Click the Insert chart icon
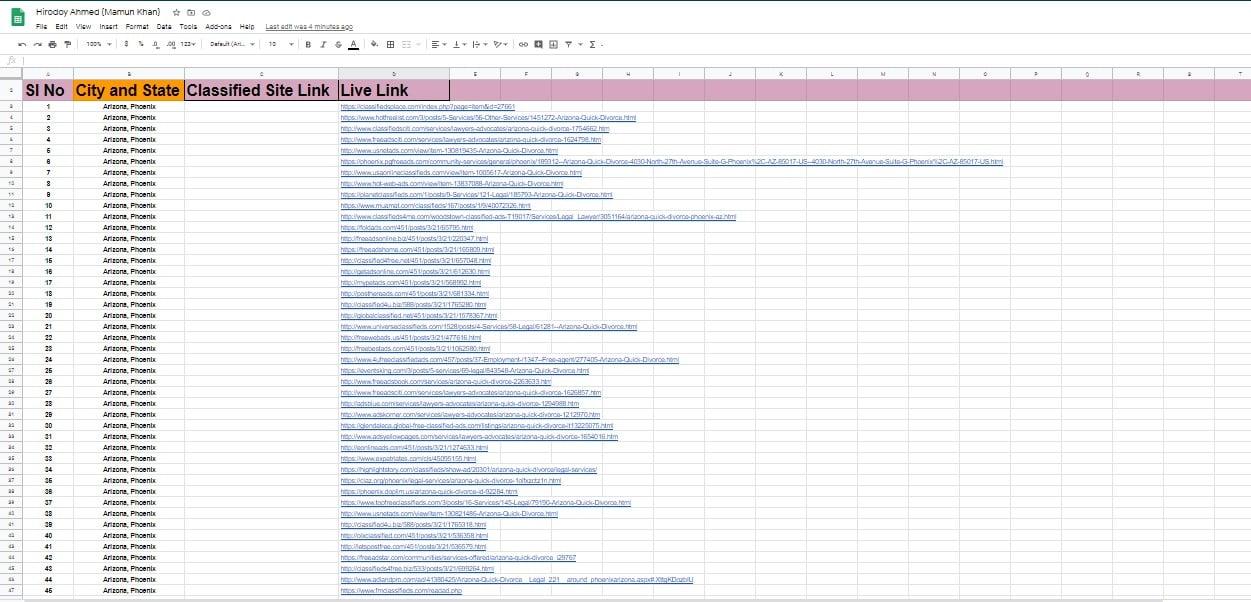This screenshot has width=1251, height=602. (x=553, y=44)
